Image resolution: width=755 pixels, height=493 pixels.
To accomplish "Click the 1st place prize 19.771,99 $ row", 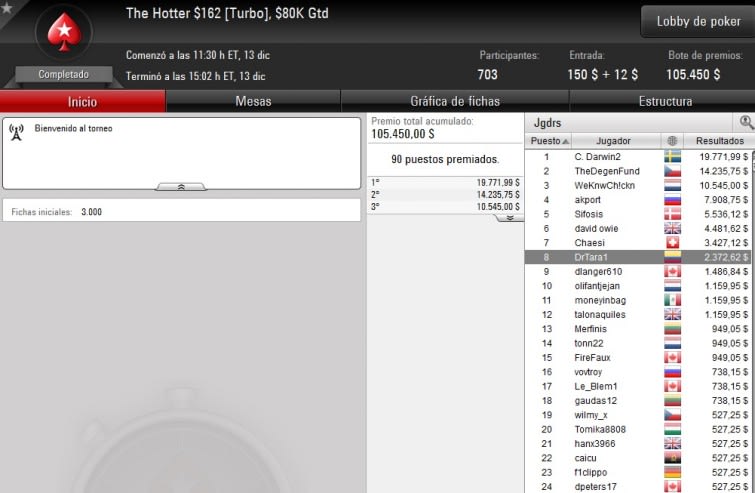I will [x=445, y=182].
